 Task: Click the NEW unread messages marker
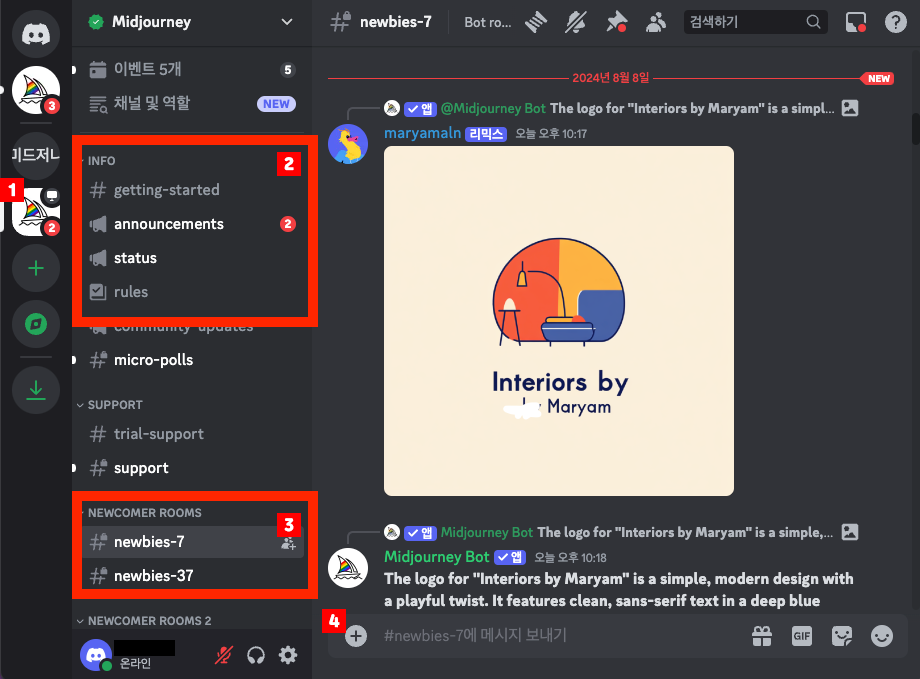tap(878, 79)
